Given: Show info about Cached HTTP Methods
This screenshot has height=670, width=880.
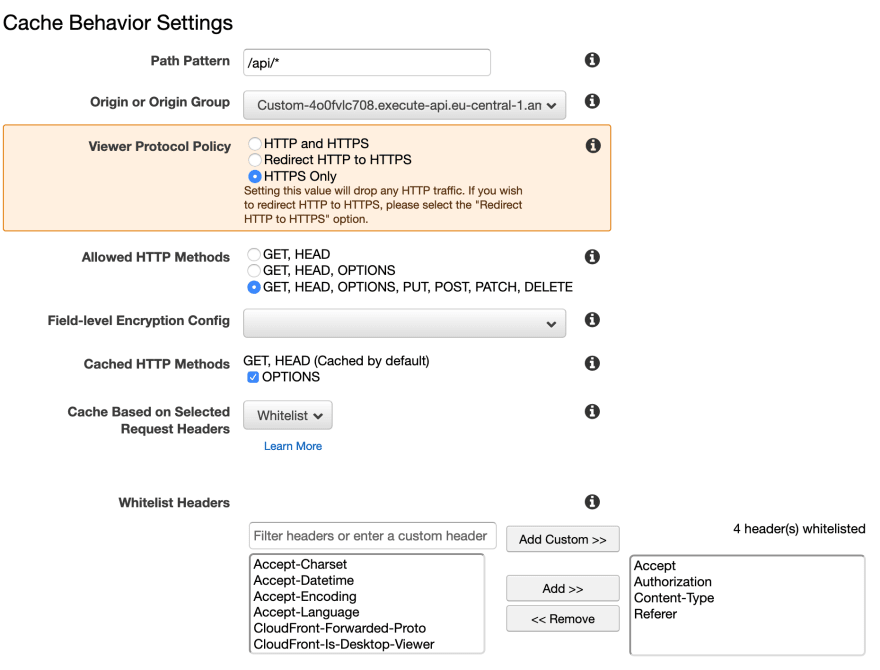Looking at the screenshot, I should (x=592, y=363).
